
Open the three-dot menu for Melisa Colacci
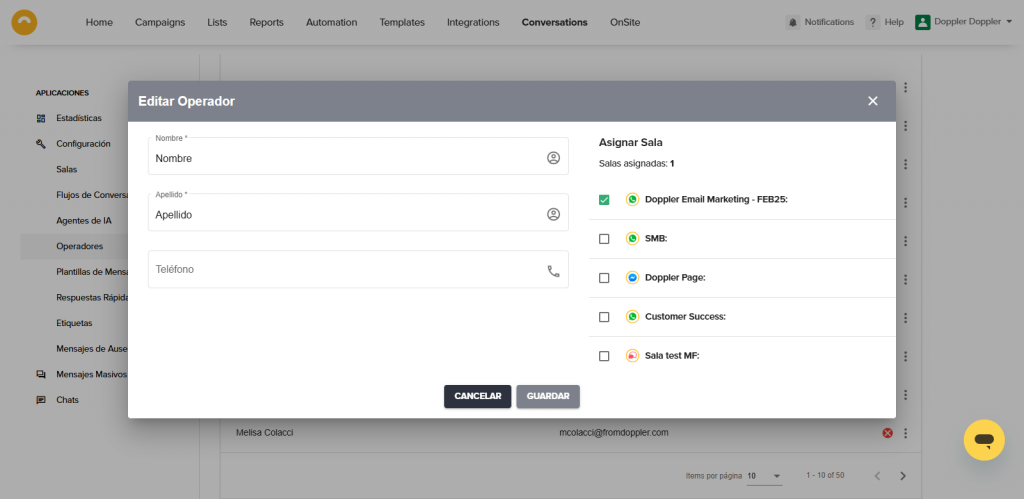coord(905,433)
